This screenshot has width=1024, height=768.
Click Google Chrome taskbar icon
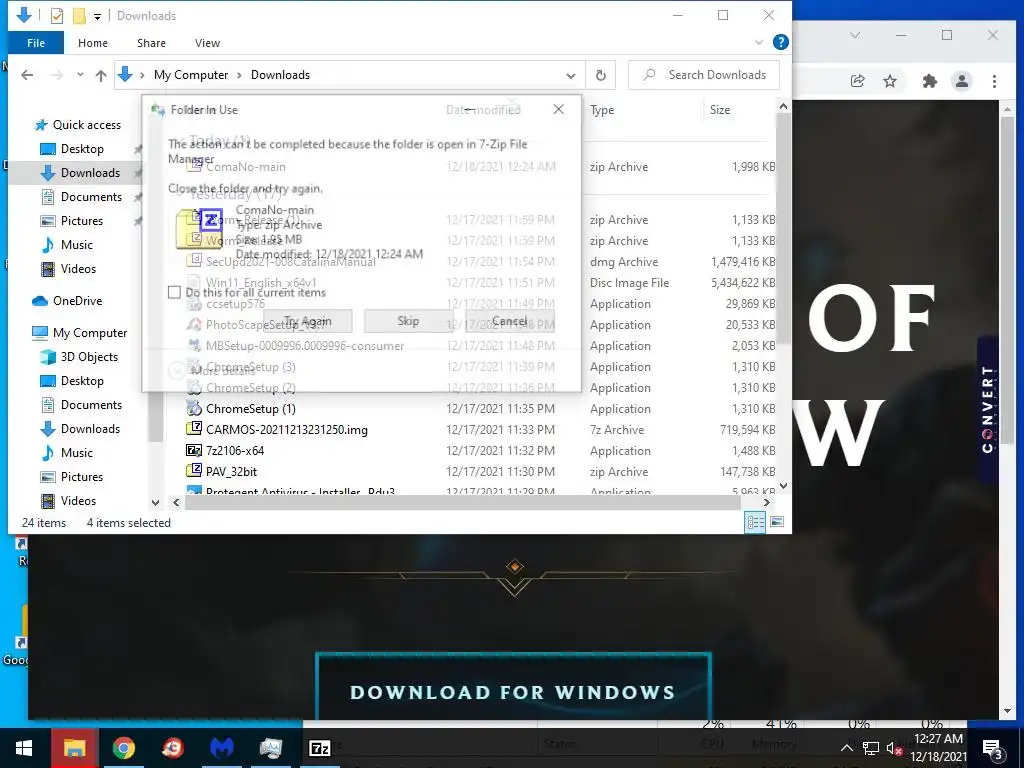tap(123, 748)
